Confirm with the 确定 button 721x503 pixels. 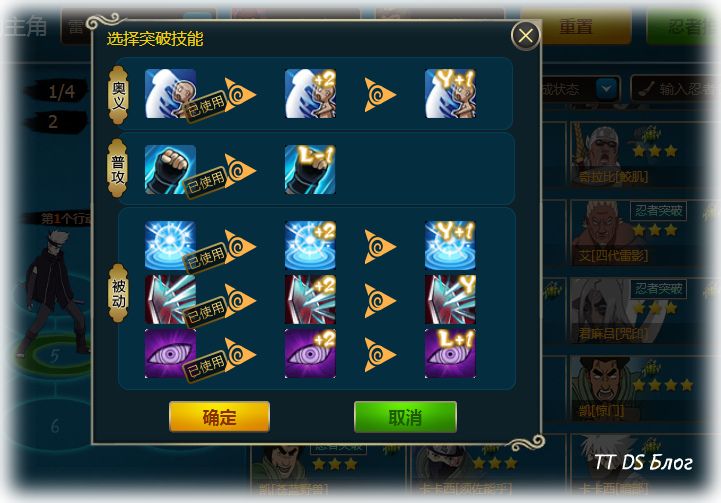click(219, 417)
